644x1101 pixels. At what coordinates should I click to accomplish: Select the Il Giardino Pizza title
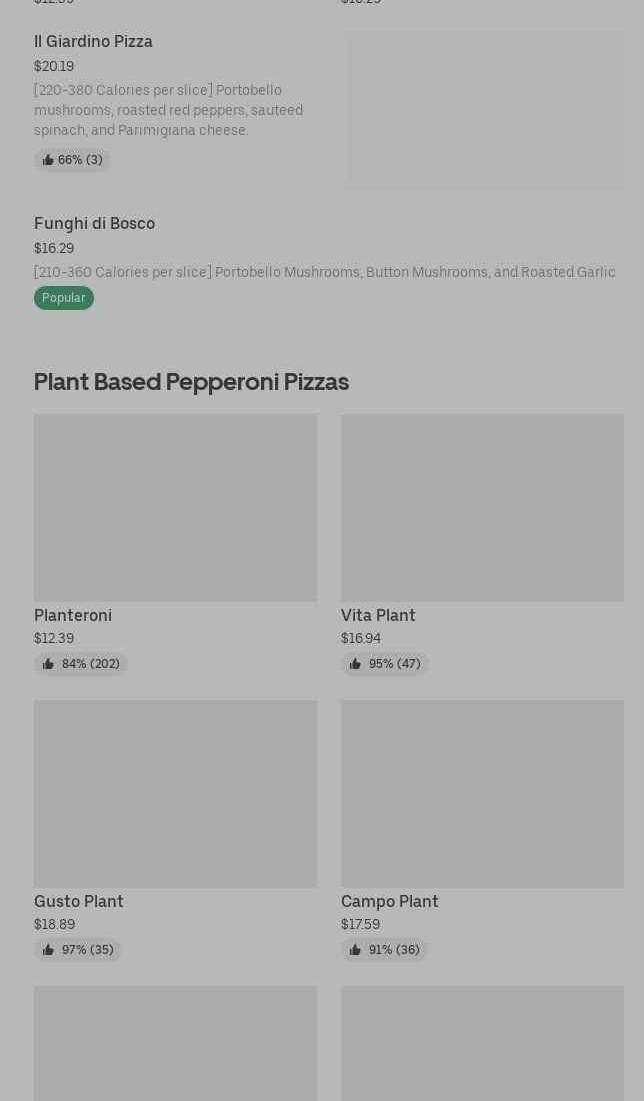pyautogui.click(x=93, y=42)
